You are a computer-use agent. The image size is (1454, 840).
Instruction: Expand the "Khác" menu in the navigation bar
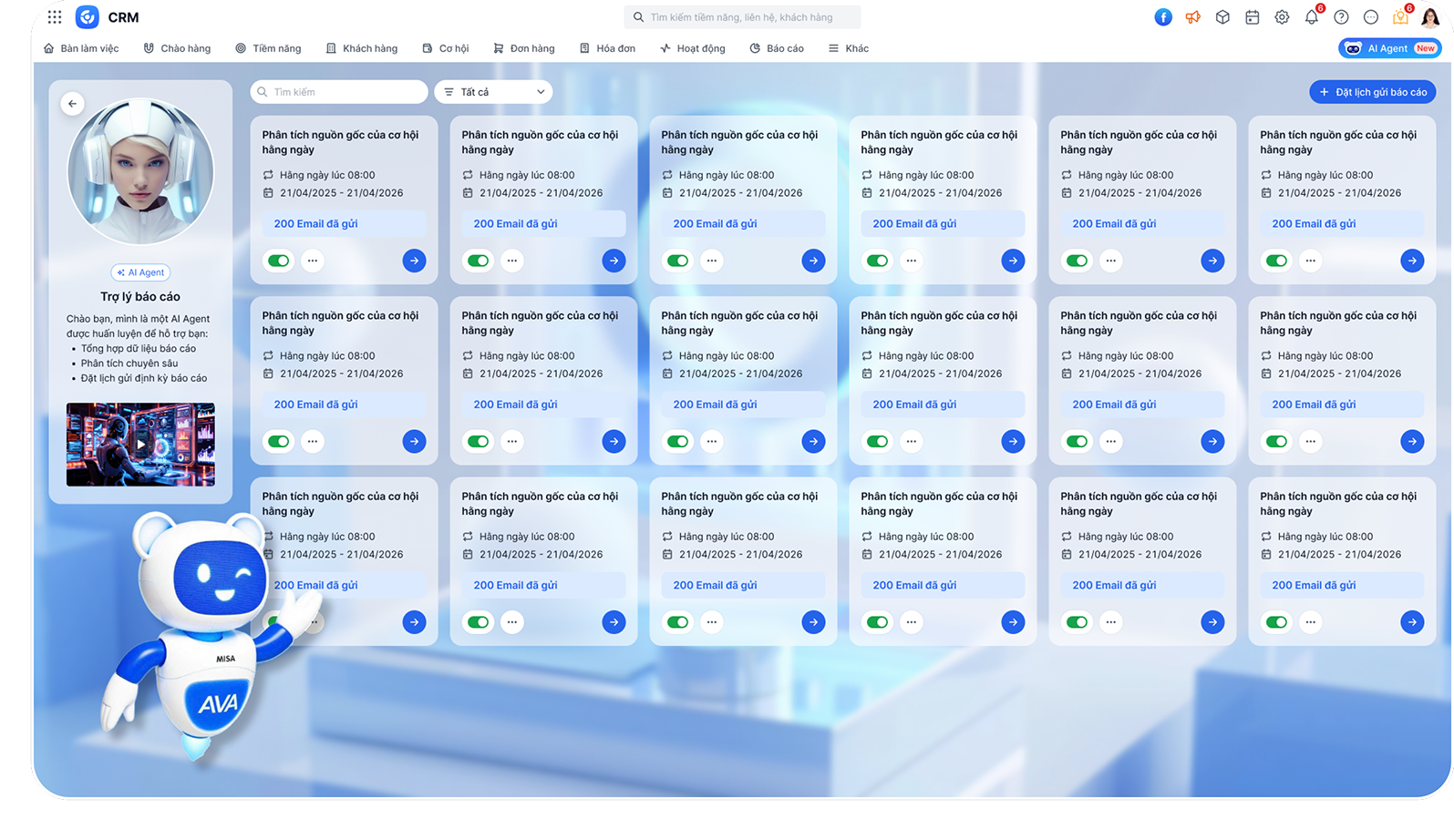[848, 48]
